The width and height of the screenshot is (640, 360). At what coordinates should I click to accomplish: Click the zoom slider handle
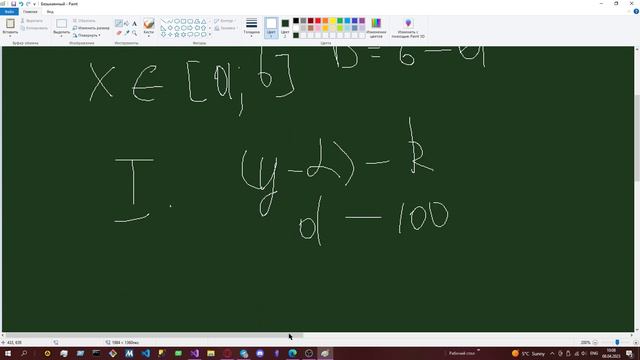[x=617, y=342]
